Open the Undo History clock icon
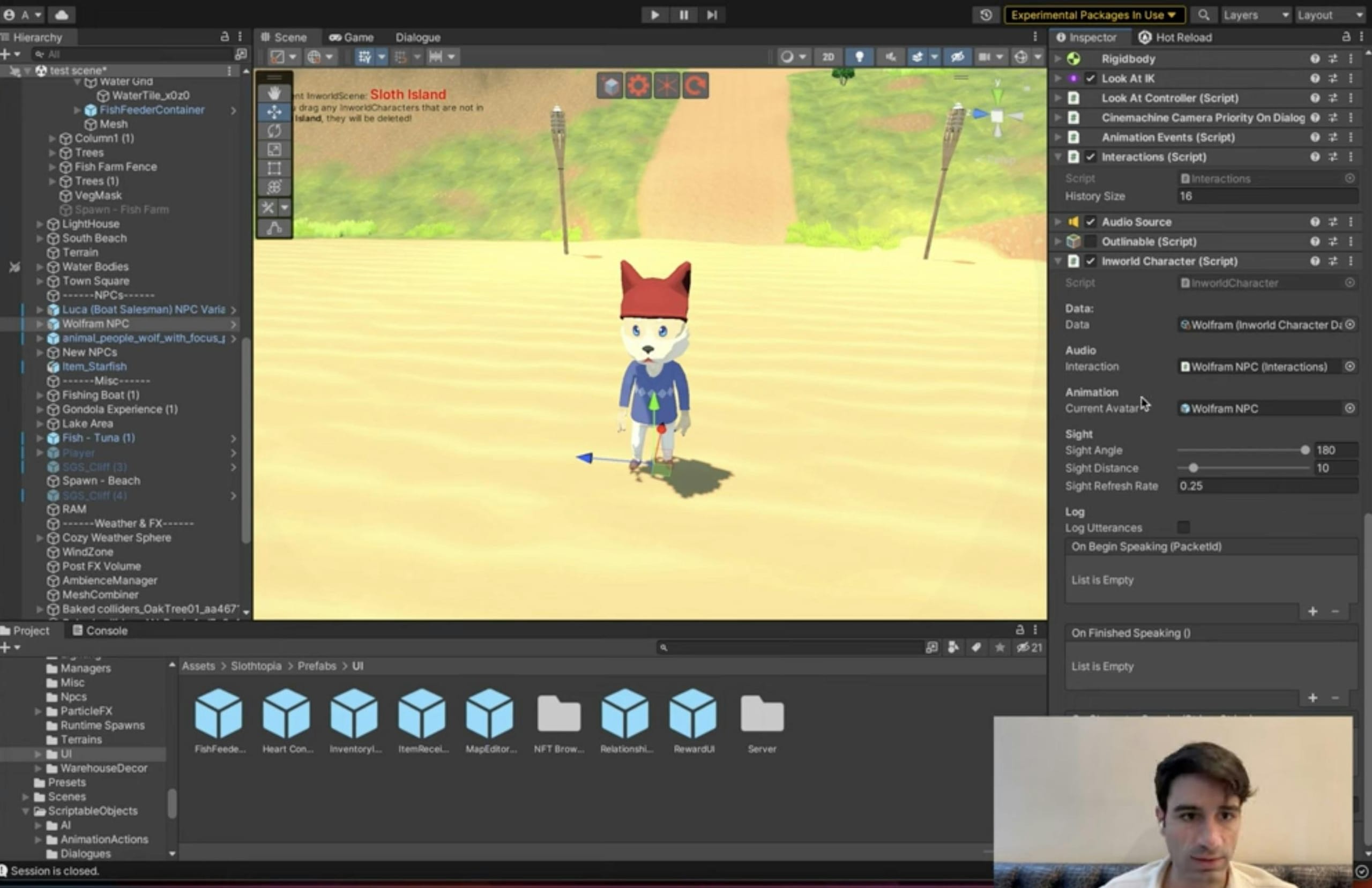This screenshot has width=1372, height=888. click(x=986, y=15)
